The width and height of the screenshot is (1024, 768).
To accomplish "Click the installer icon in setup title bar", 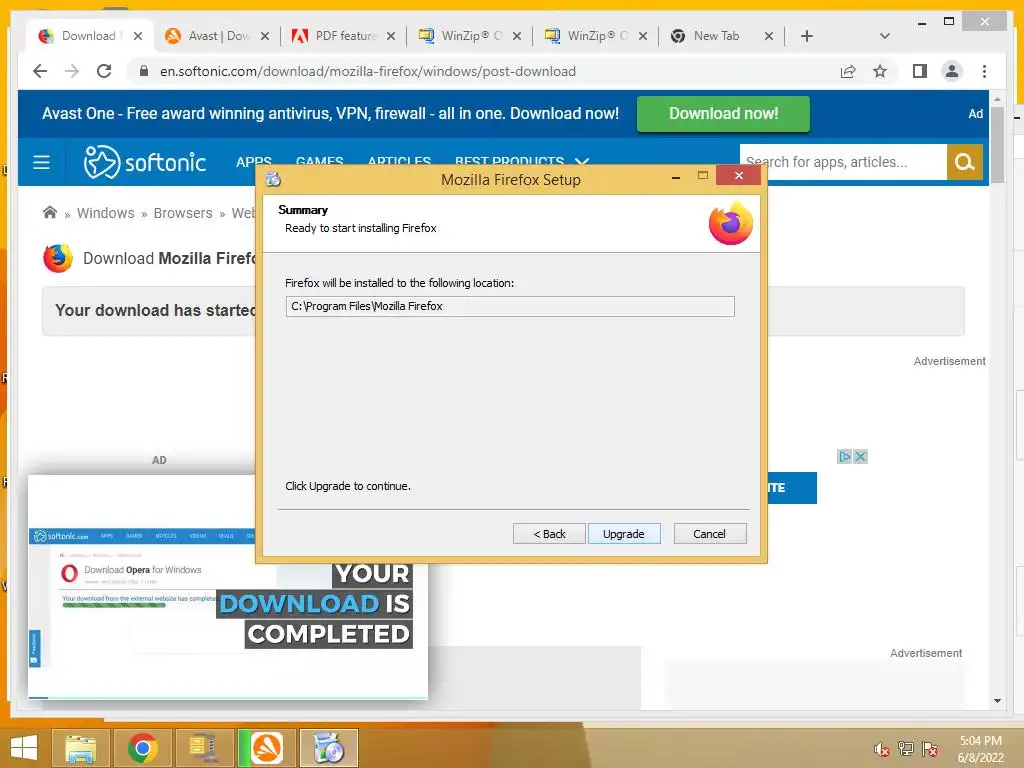I will click(273, 180).
